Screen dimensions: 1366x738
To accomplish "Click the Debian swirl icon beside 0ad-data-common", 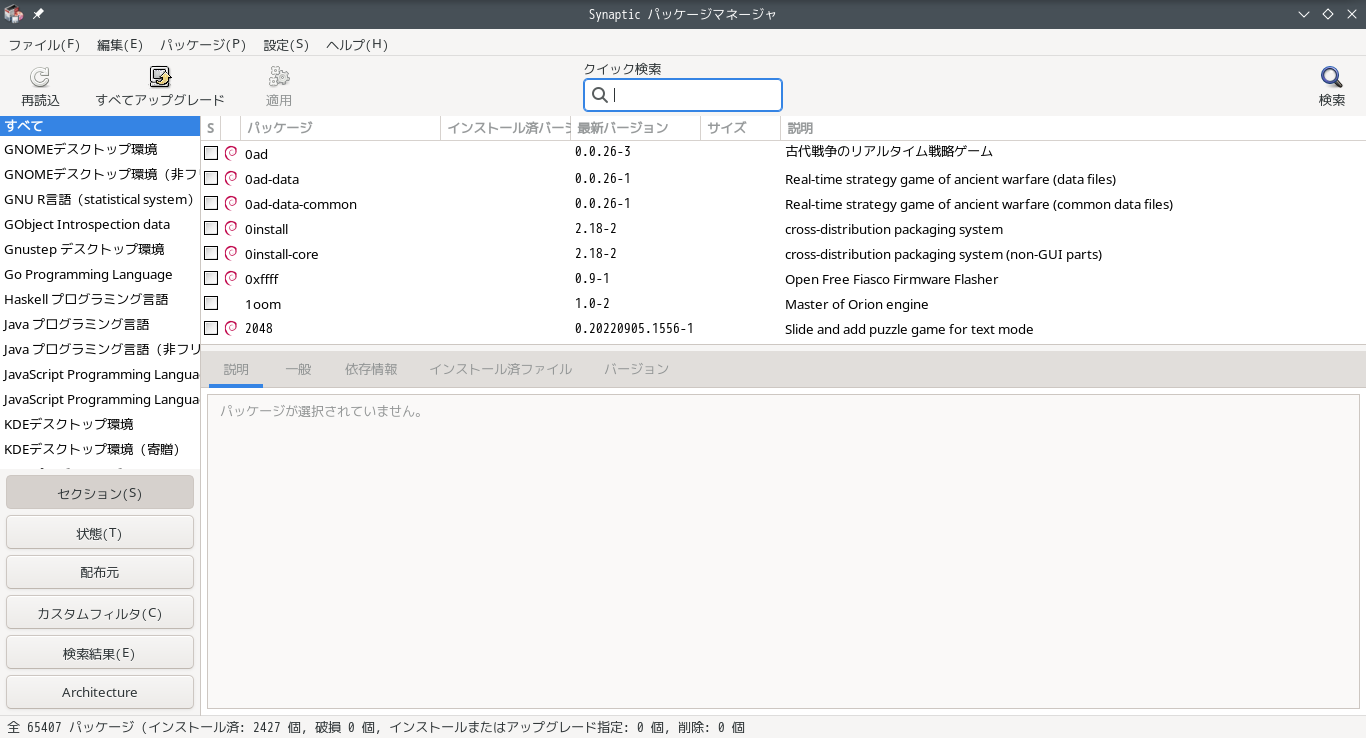I will (231, 203).
